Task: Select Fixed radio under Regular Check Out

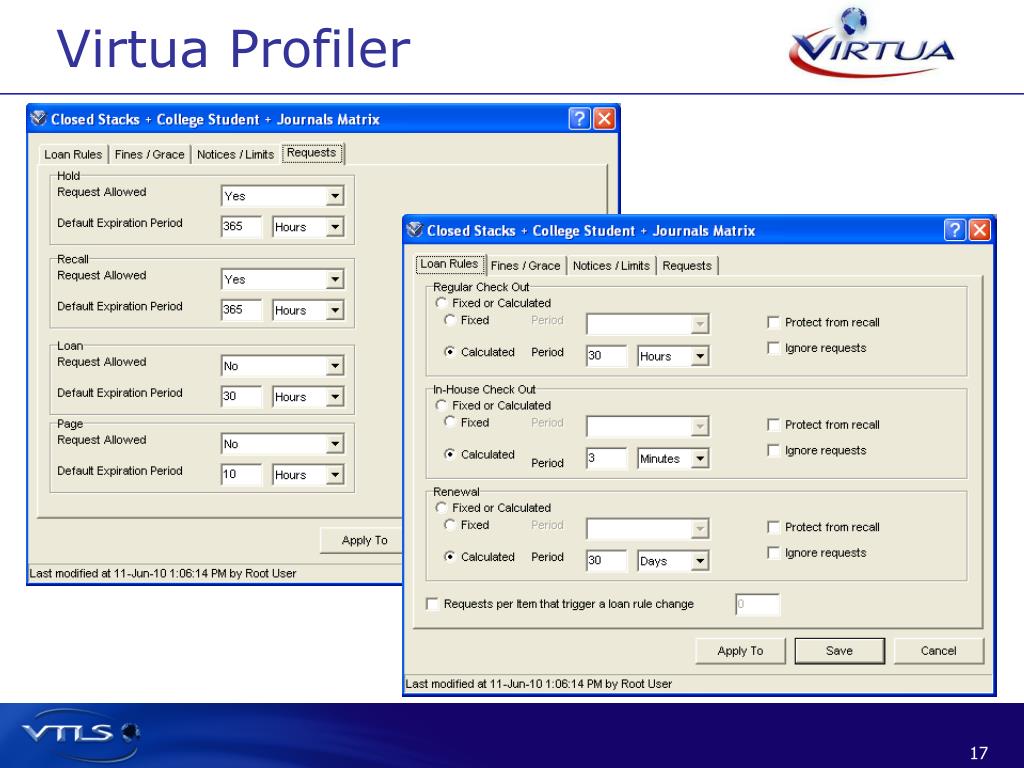Action: coord(449,320)
